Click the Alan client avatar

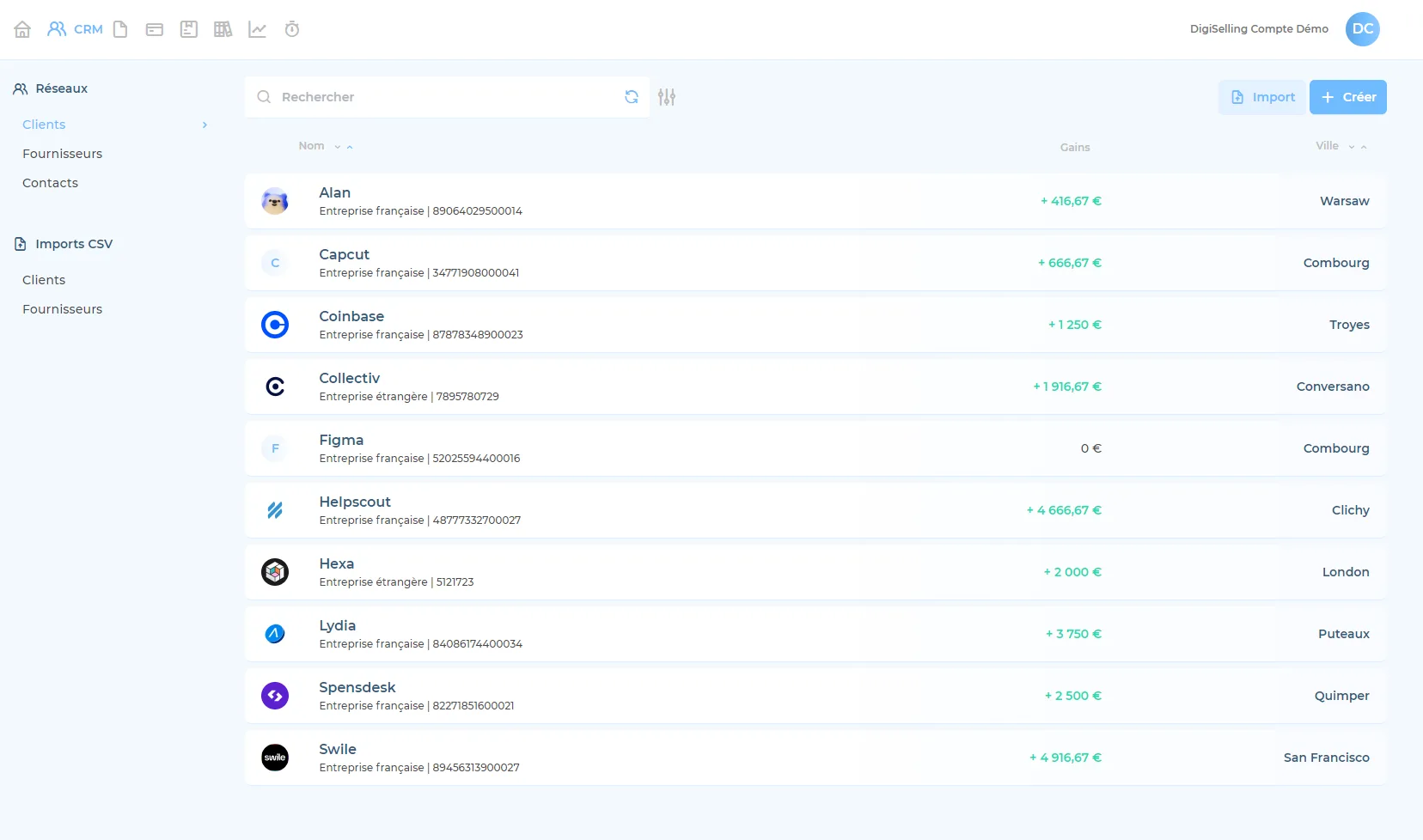click(275, 201)
